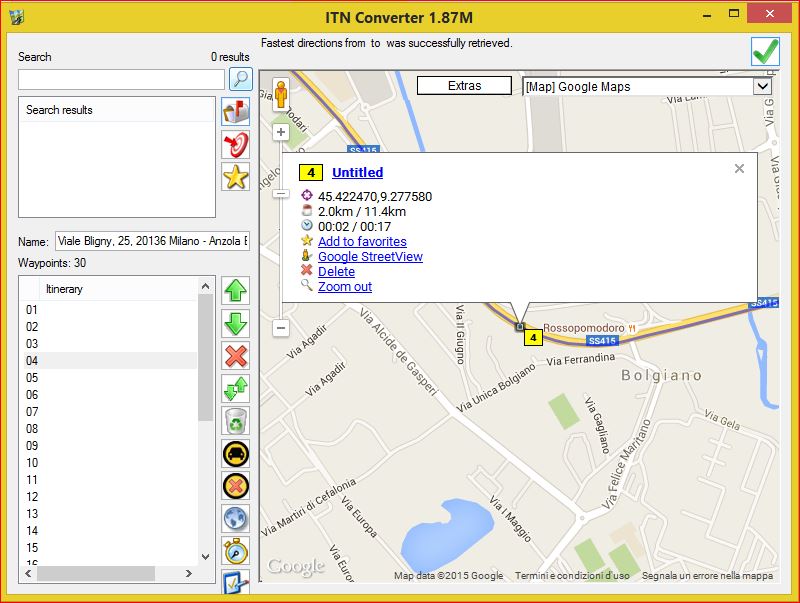Click itinerary list scroll down arrow
This screenshot has width=800, height=603.
tap(206, 557)
